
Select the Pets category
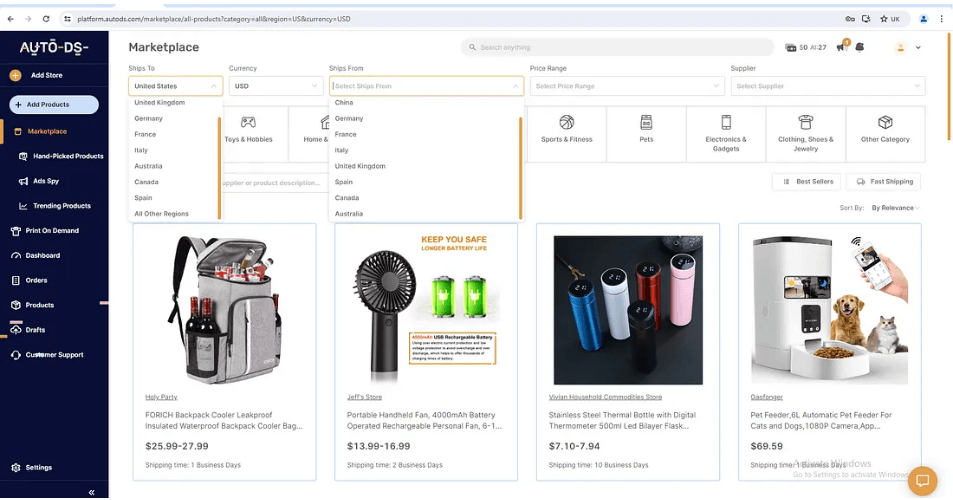pyautogui.click(x=646, y=134)
